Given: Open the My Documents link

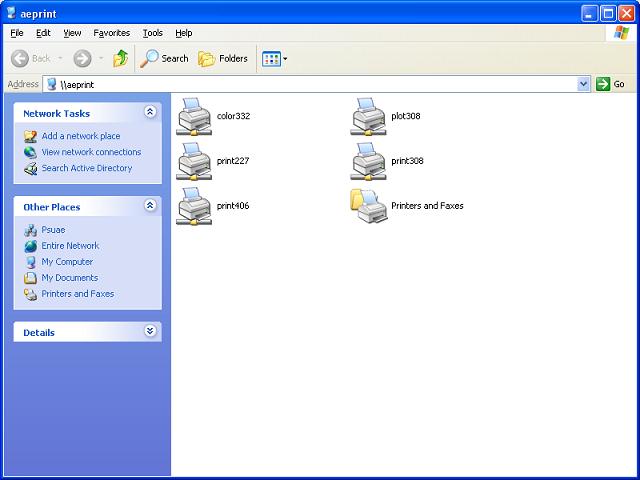Looking at the screenshot, I should tap(70, 278).
